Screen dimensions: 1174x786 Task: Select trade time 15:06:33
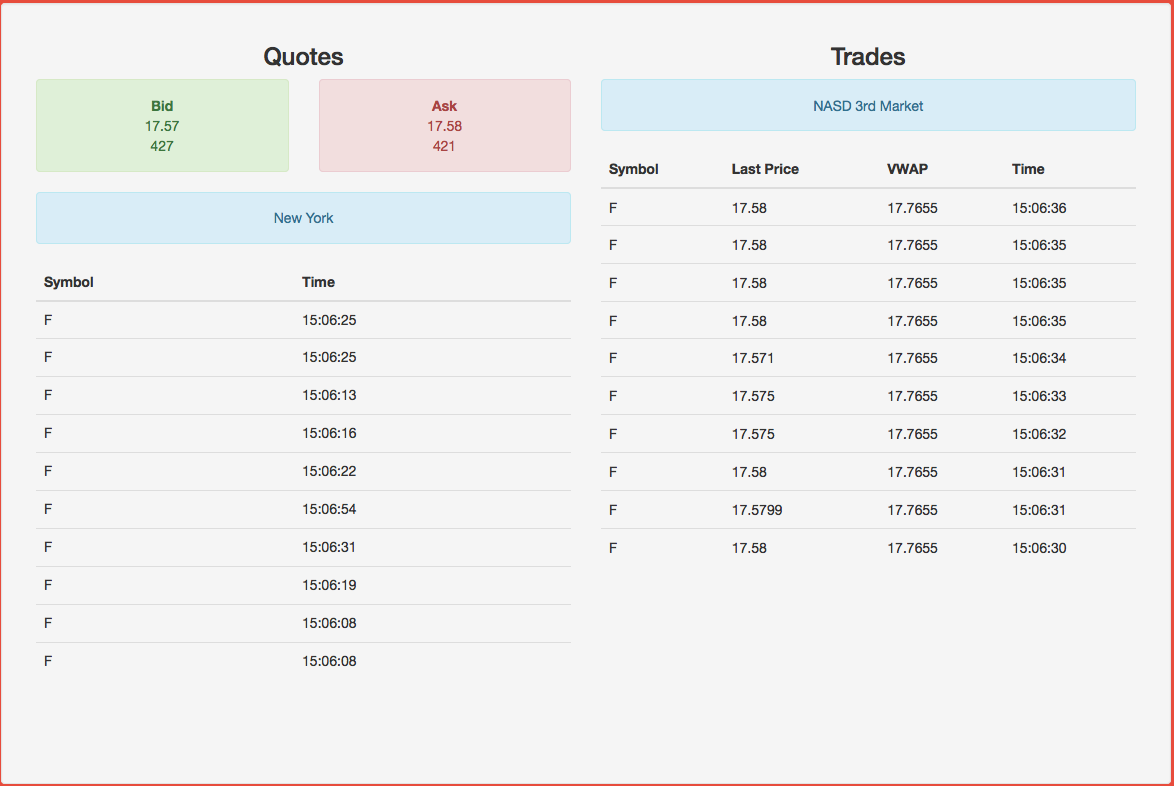click(1039, 397)
